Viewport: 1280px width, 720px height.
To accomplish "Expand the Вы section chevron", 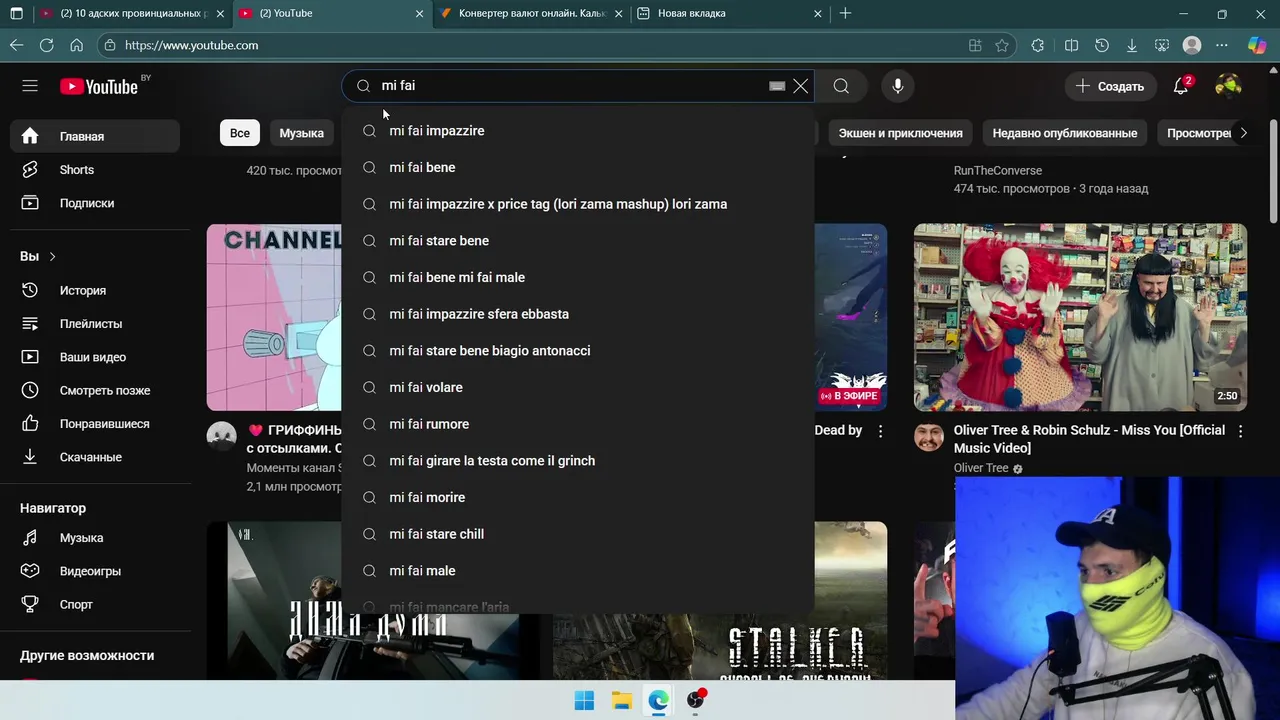I will pos(52,257).
